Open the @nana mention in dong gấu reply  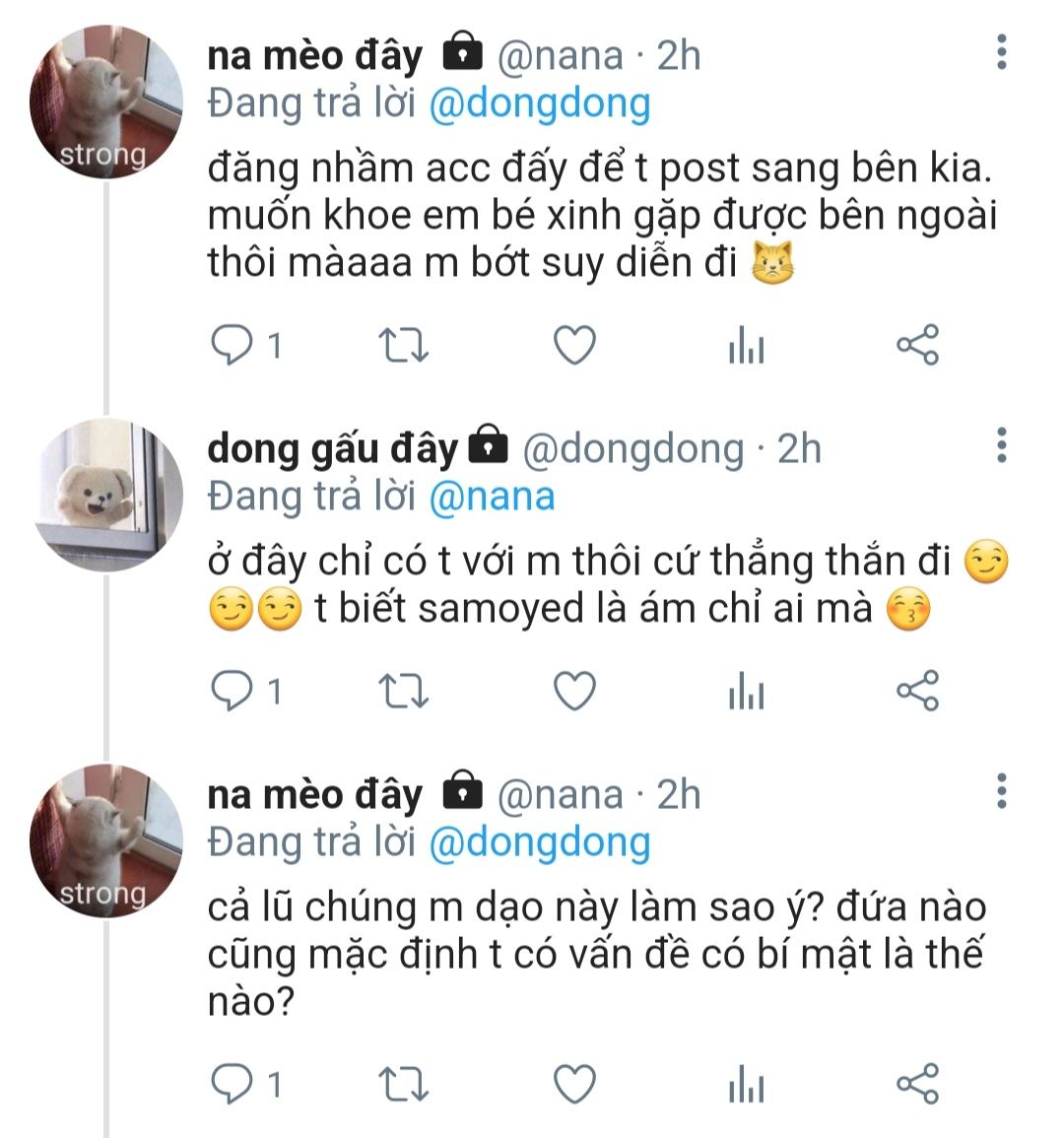point(492,497)
